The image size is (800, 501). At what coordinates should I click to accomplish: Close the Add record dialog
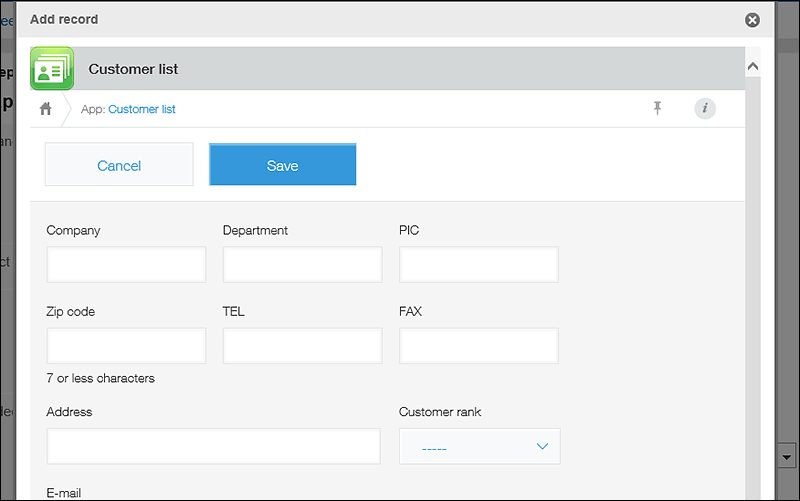tap(752, 20)
